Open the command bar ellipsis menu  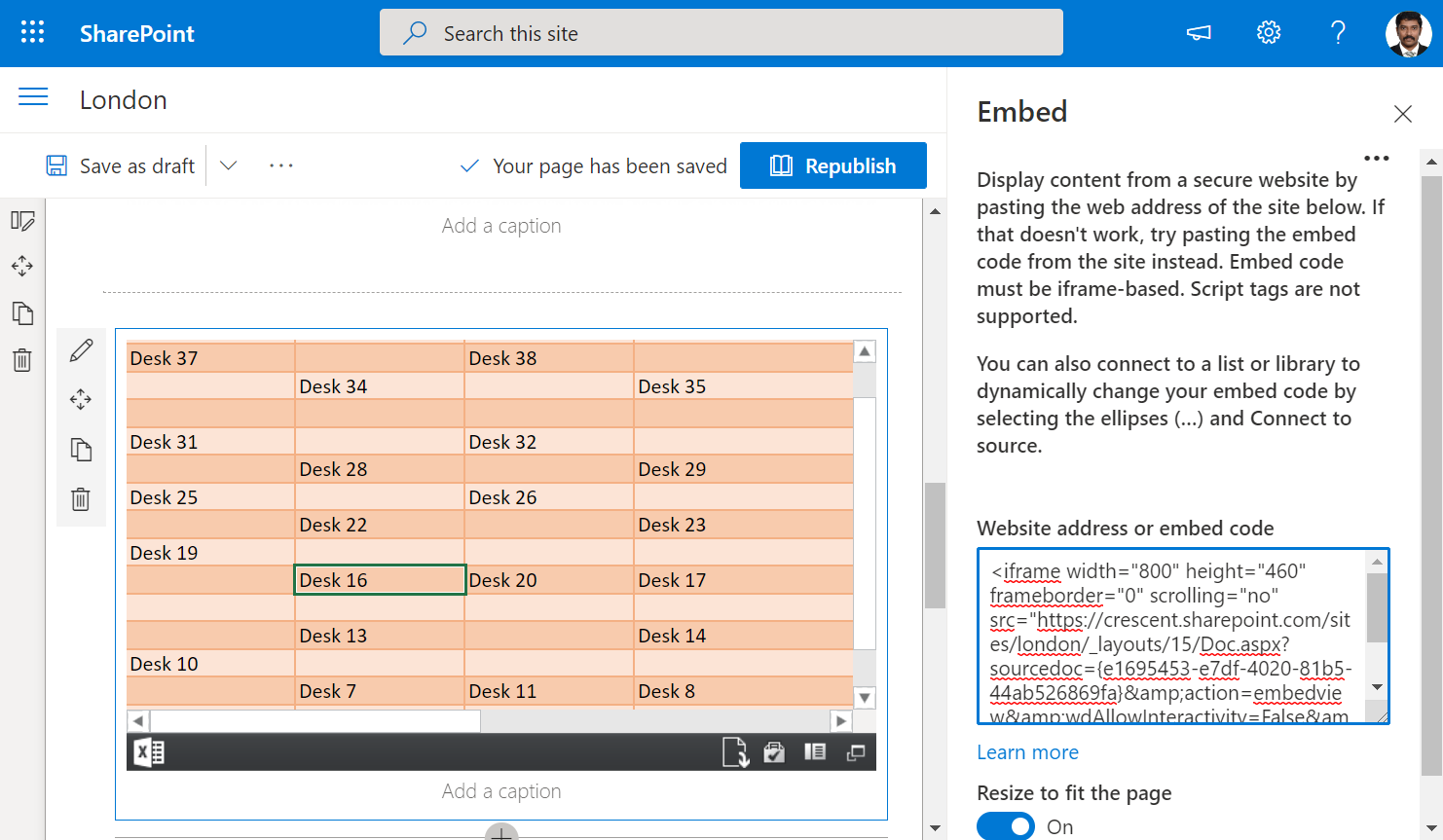click(x=280, y=165)
